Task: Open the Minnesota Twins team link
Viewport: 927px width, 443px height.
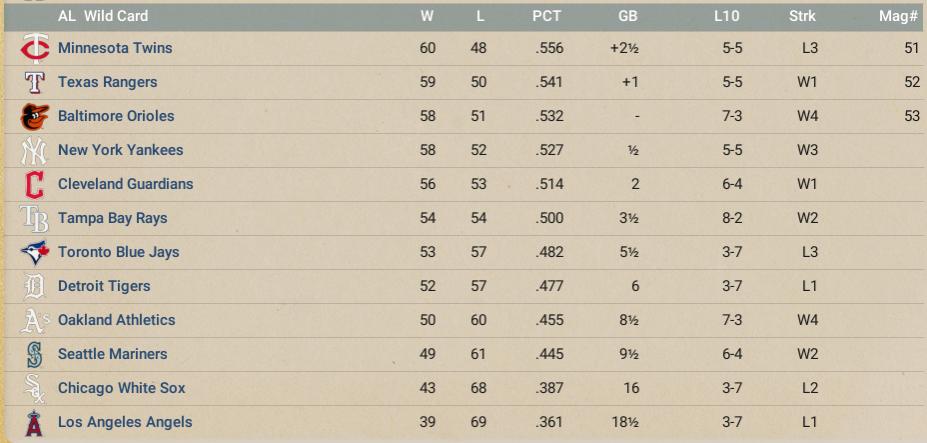Action: [x=115, y=48]
